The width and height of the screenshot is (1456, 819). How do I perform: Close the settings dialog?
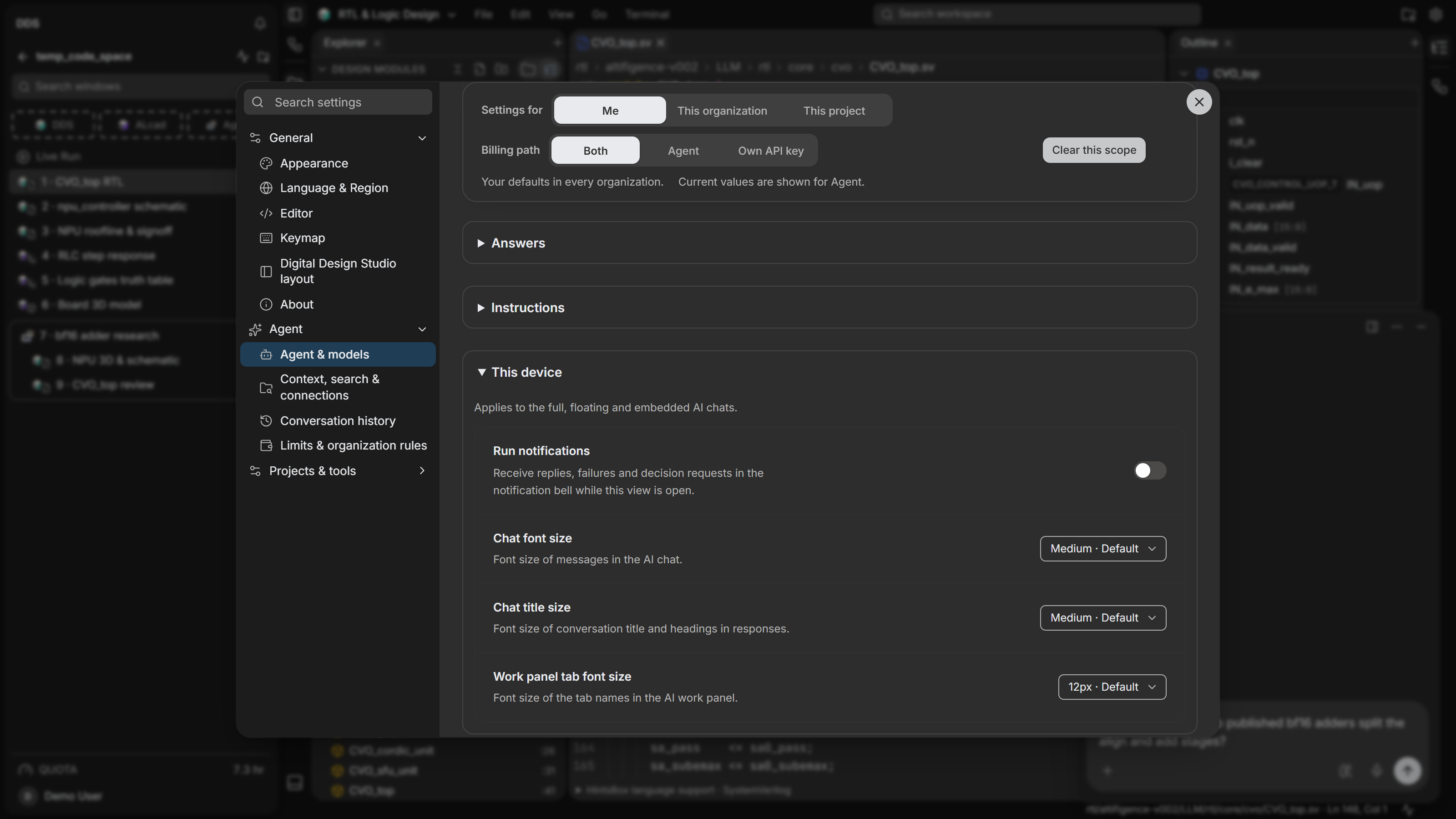click(1199, 102)
